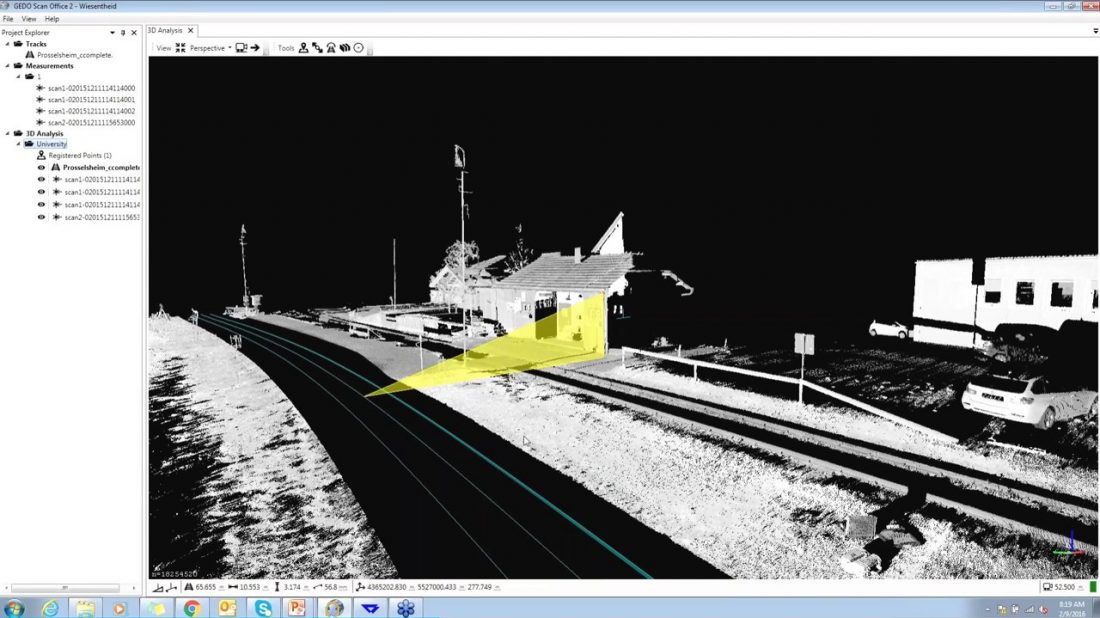Click the Registered Points icon under University

coord(43,155)
